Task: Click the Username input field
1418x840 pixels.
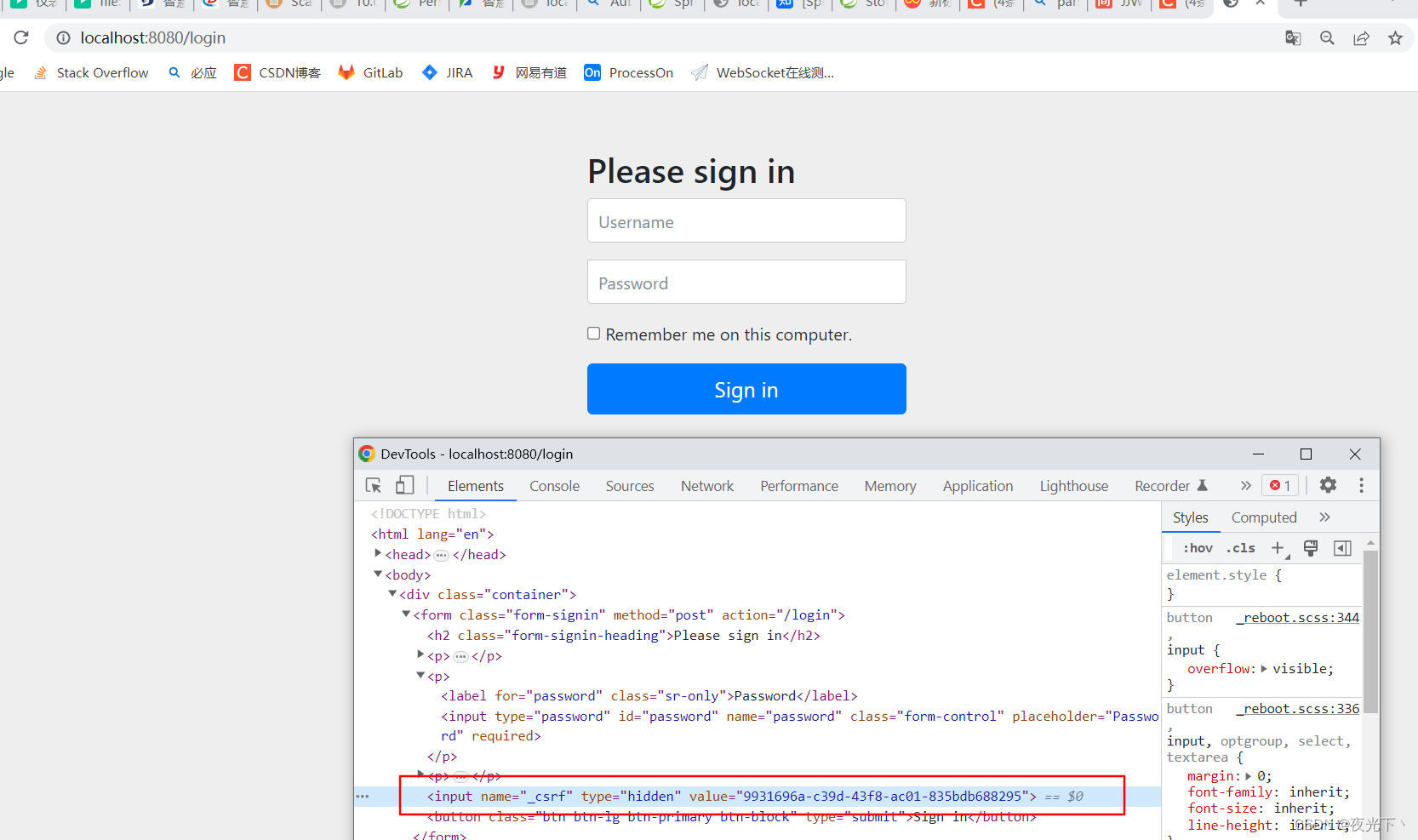Action: (x=746, y=220)
